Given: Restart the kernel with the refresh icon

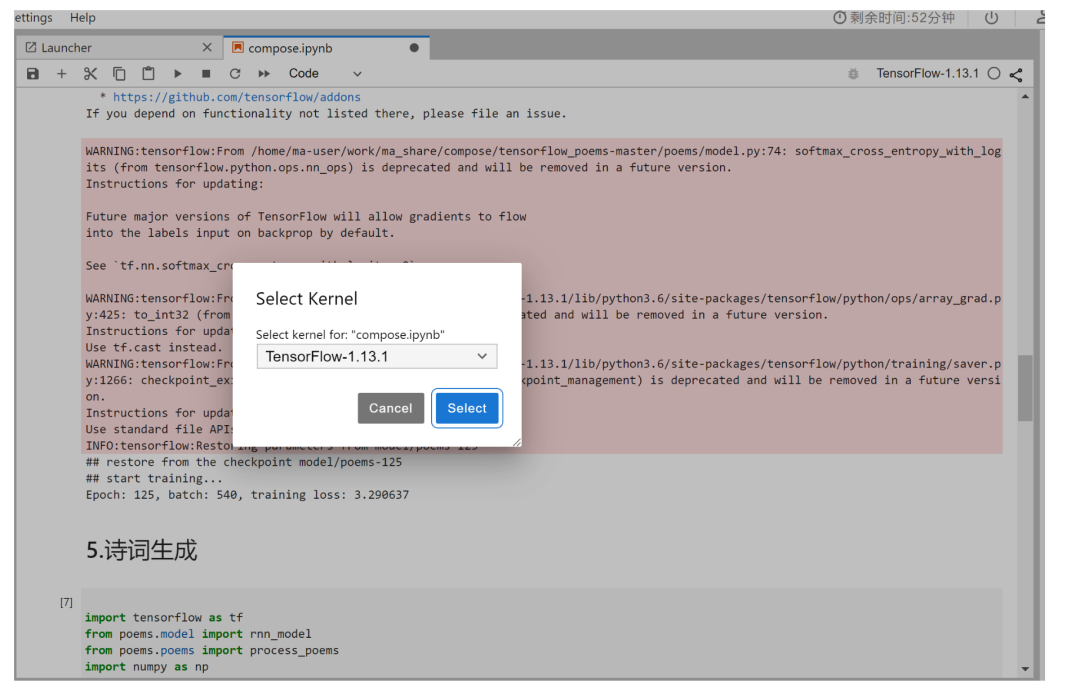Looking at the screenshot, I should pos(235,74).
